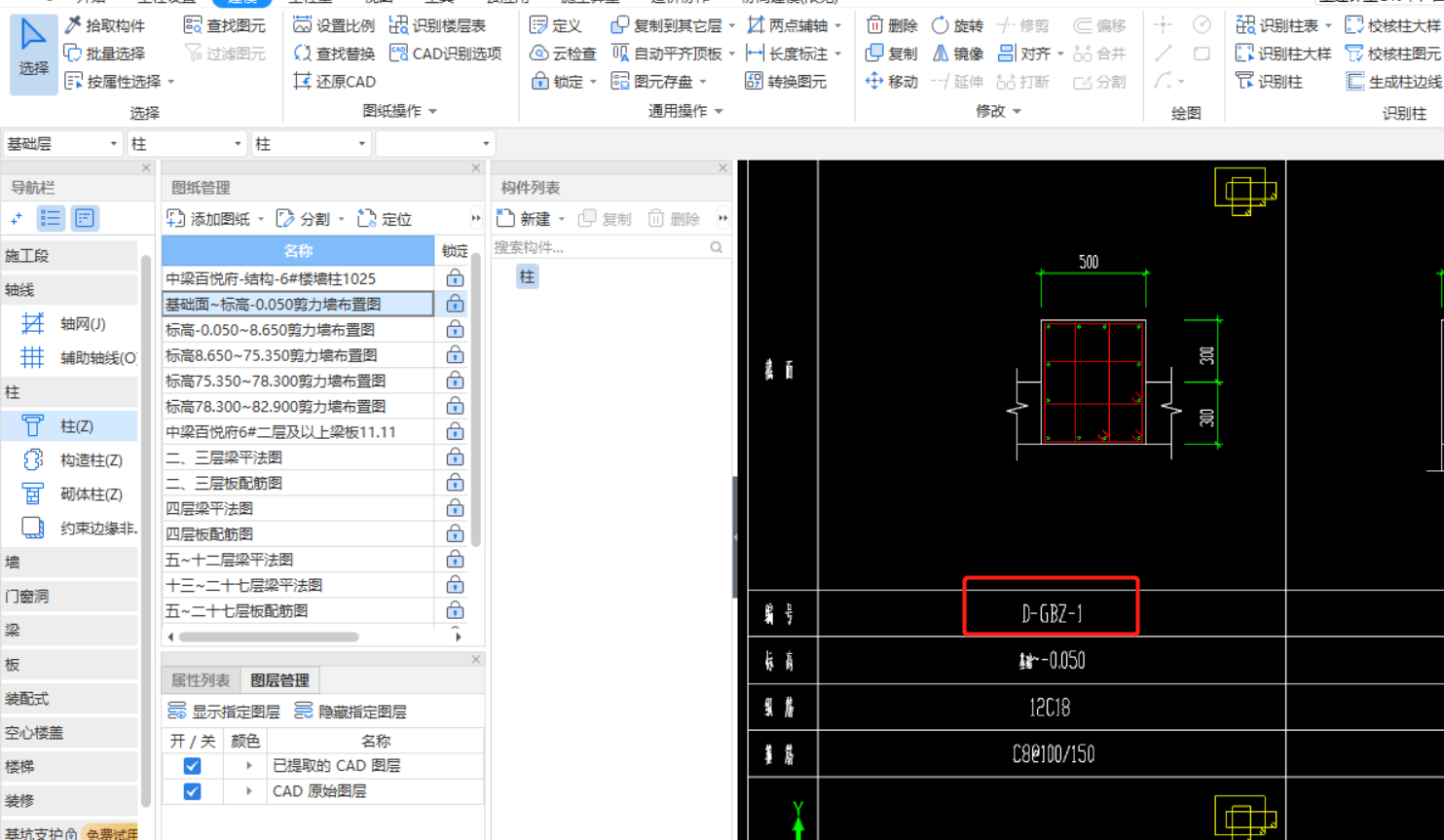Run 云检查 cloud check
The width and height of the screenshot is (1444, 840).
click(x=563, y=54)
